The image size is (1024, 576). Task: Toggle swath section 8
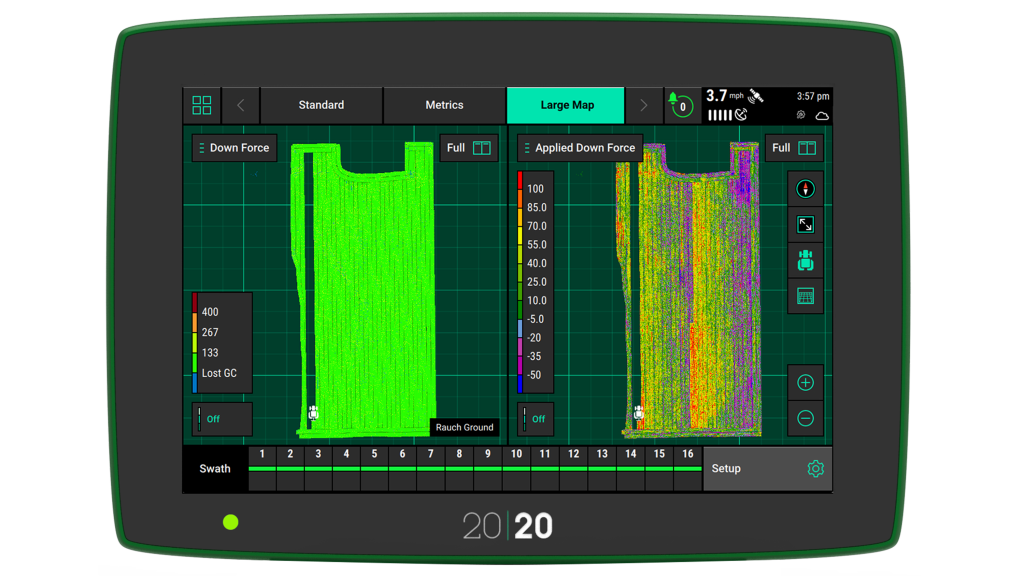(459, 468)
